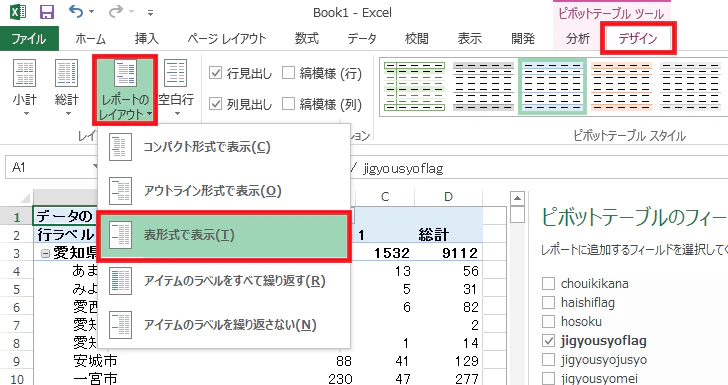This screenshot has width=728, height=385.
Task: Click the cell with value 230
Action: [x=340, y=378]
